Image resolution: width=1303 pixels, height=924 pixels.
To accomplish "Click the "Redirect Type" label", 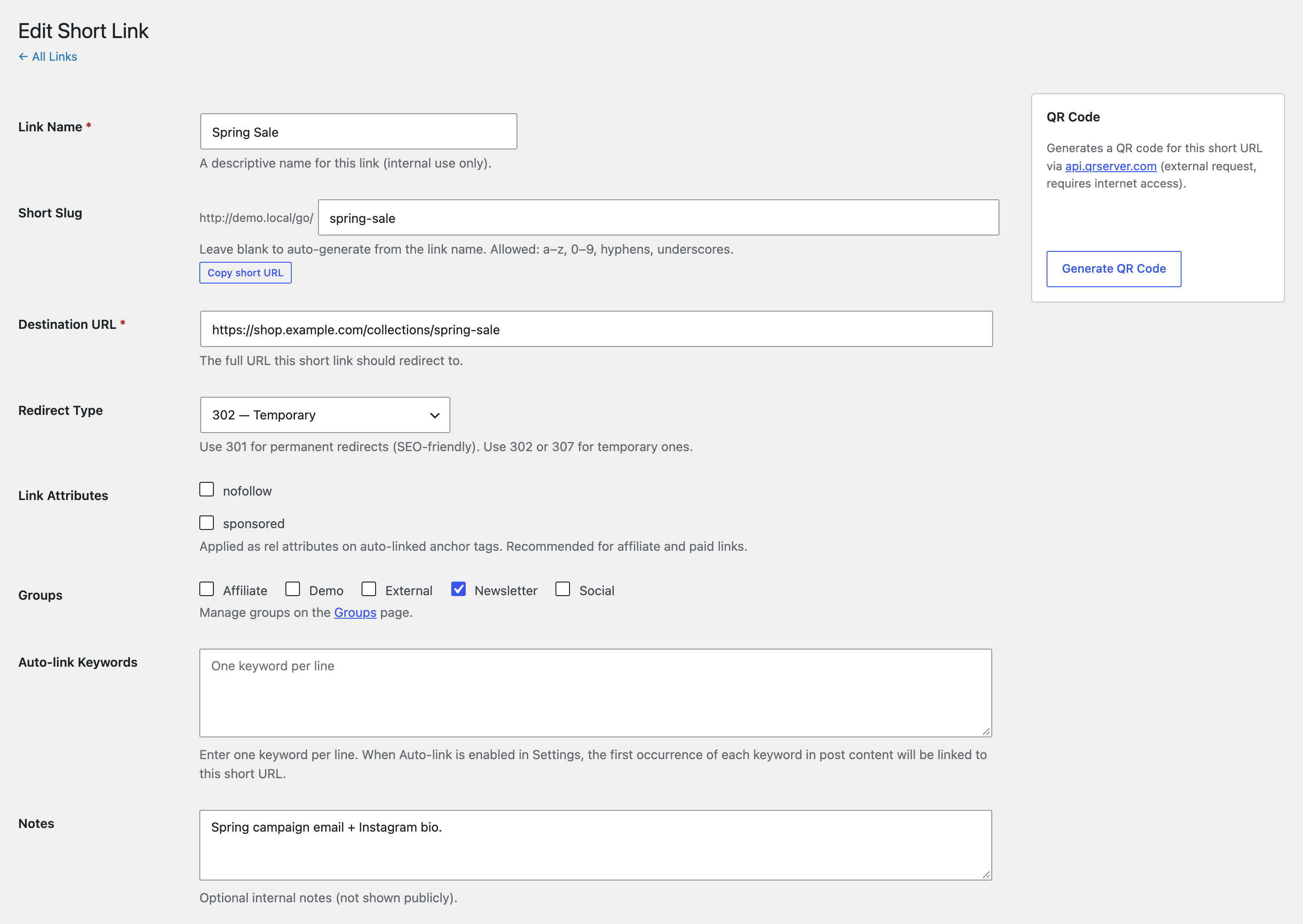I will (x=60, y=410).
